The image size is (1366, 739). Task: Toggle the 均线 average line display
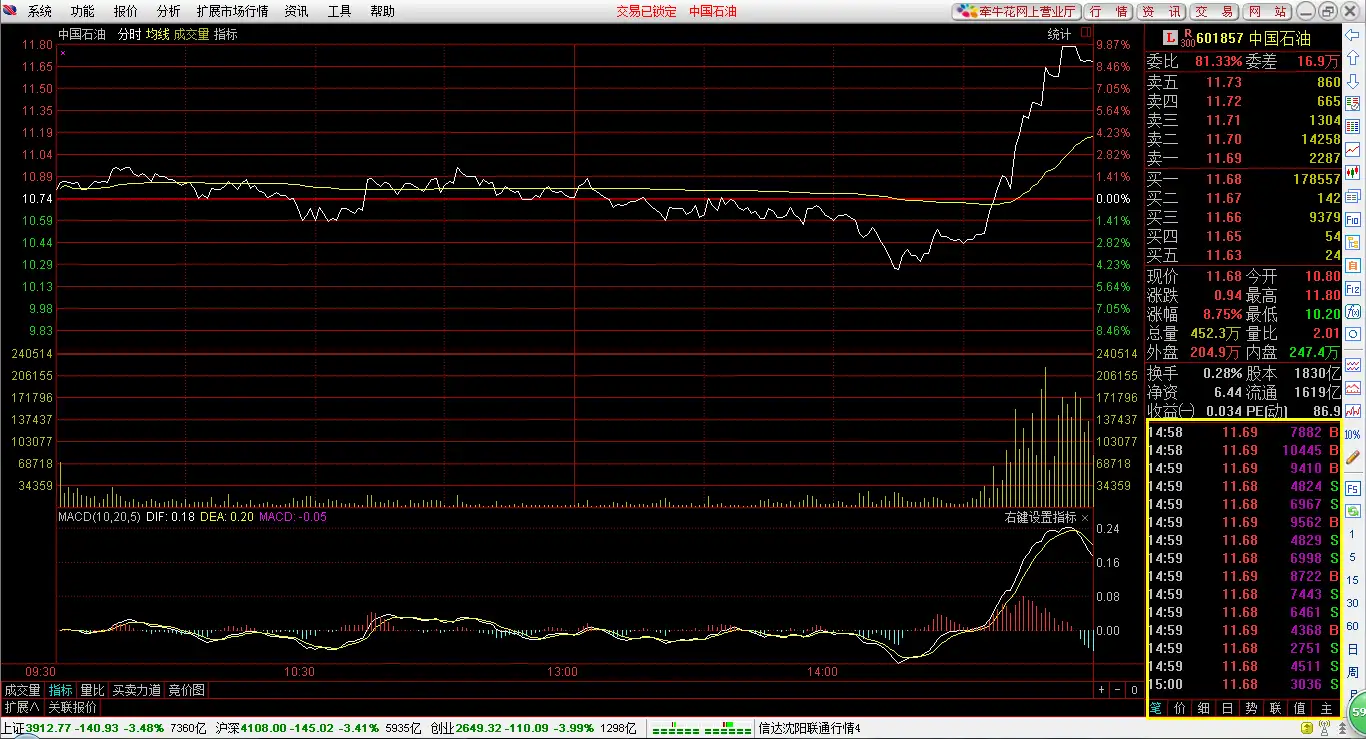coord(158,34)
